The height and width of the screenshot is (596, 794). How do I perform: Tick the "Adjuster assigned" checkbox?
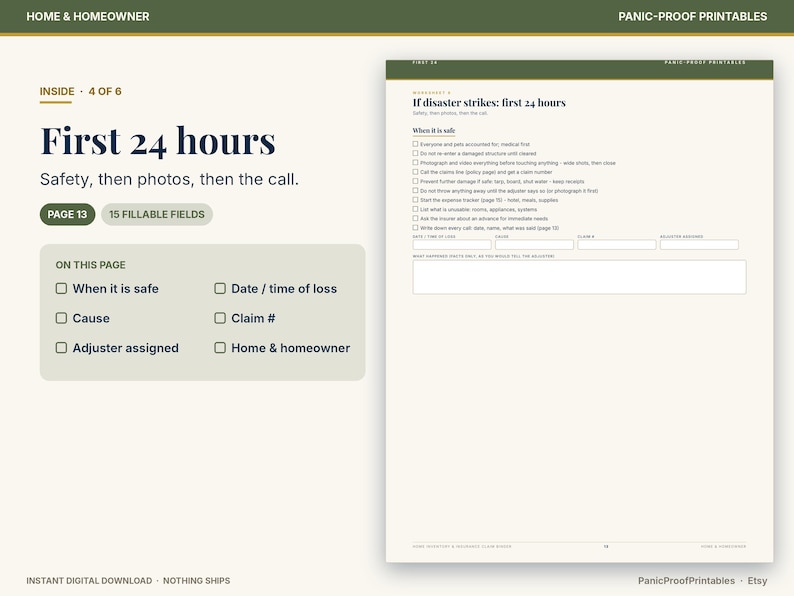61,348
